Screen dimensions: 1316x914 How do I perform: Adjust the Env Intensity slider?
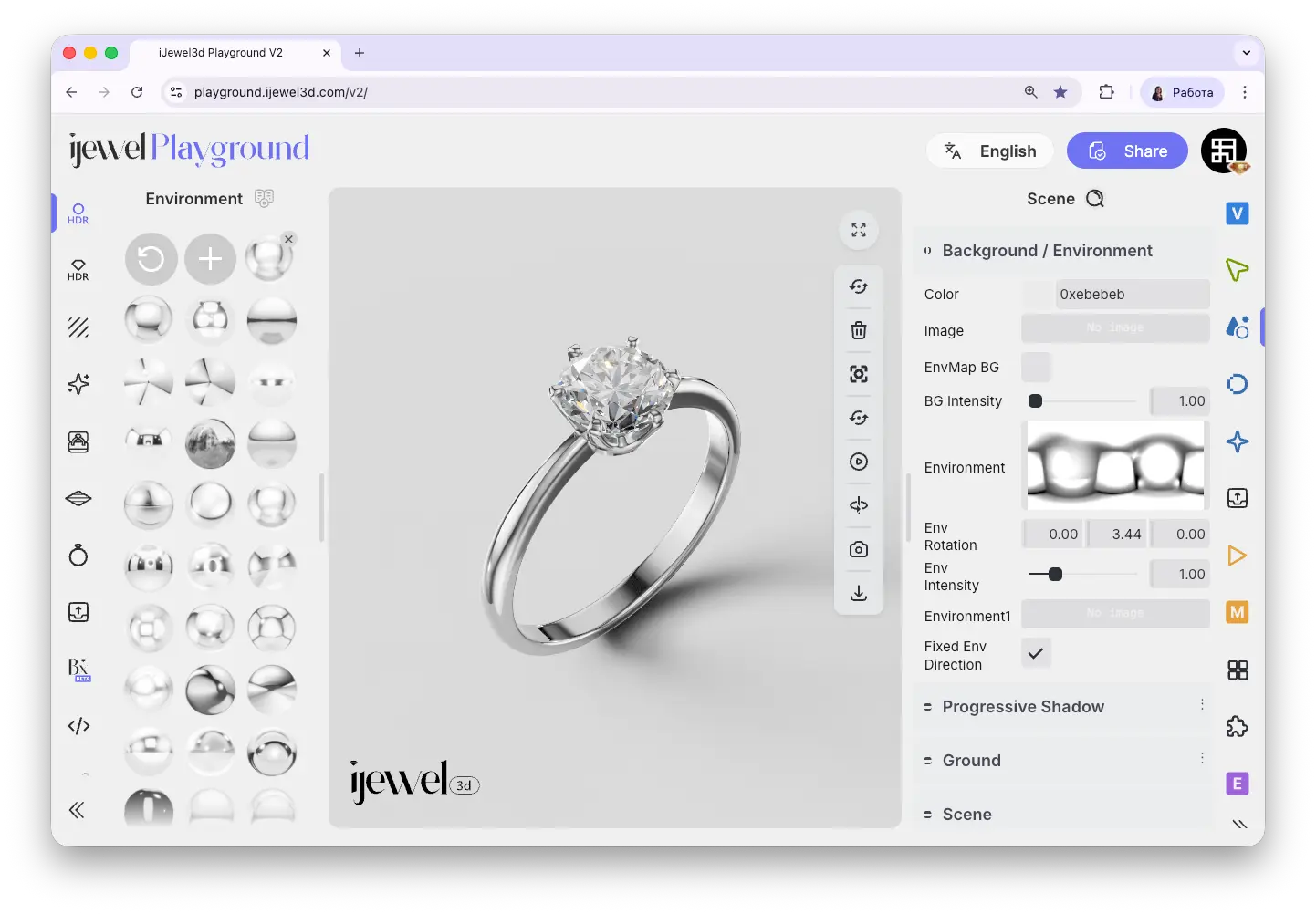pos(1082,575)
